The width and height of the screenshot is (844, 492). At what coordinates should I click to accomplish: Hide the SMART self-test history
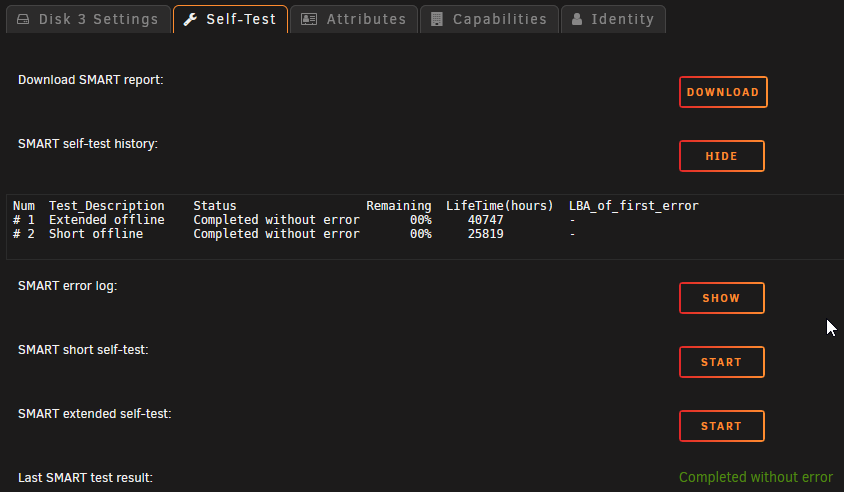point(721,156)
